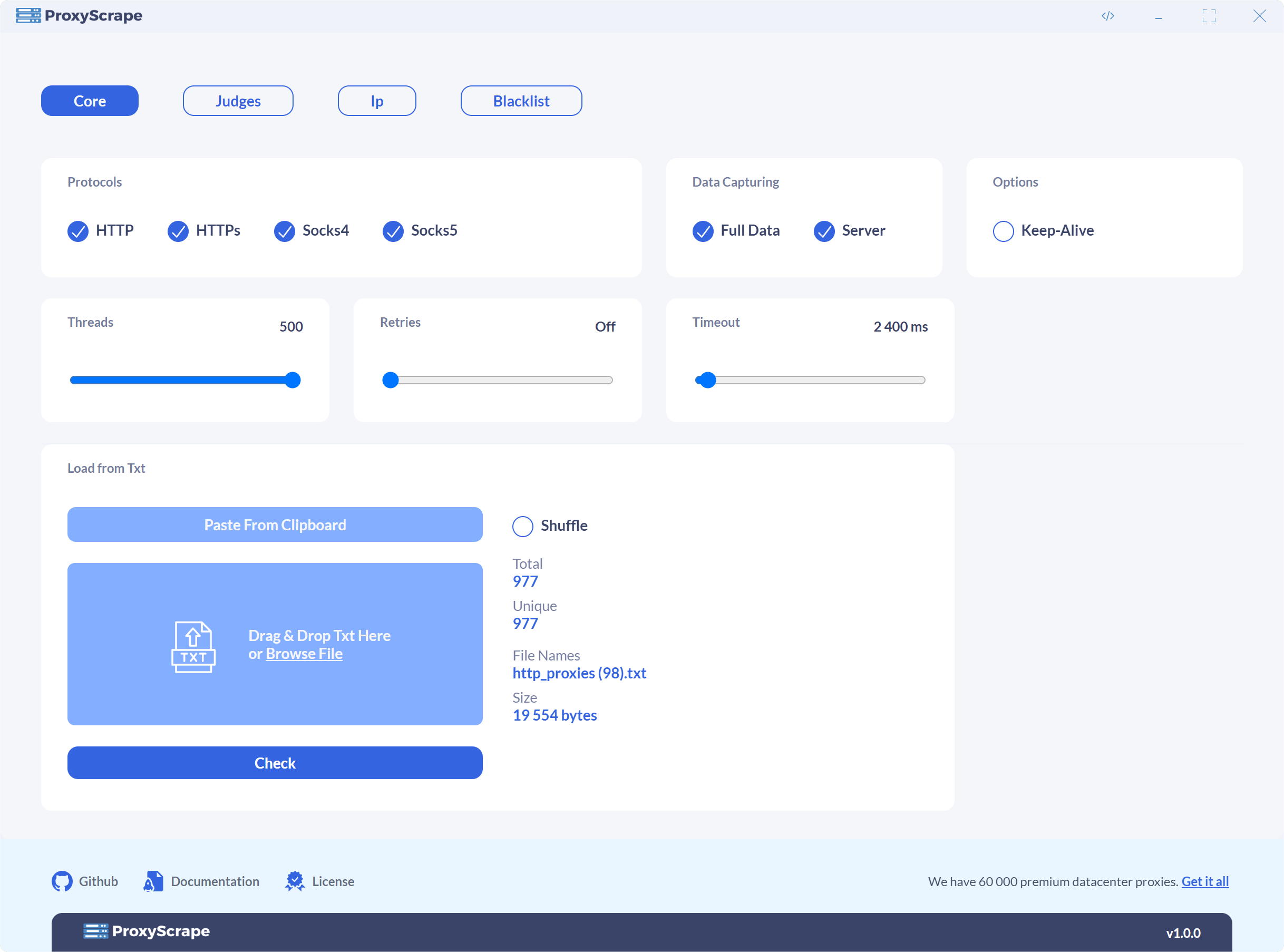1284x952 pixels.
Task: Click the Documentation file icon
Action: [153, 881]
